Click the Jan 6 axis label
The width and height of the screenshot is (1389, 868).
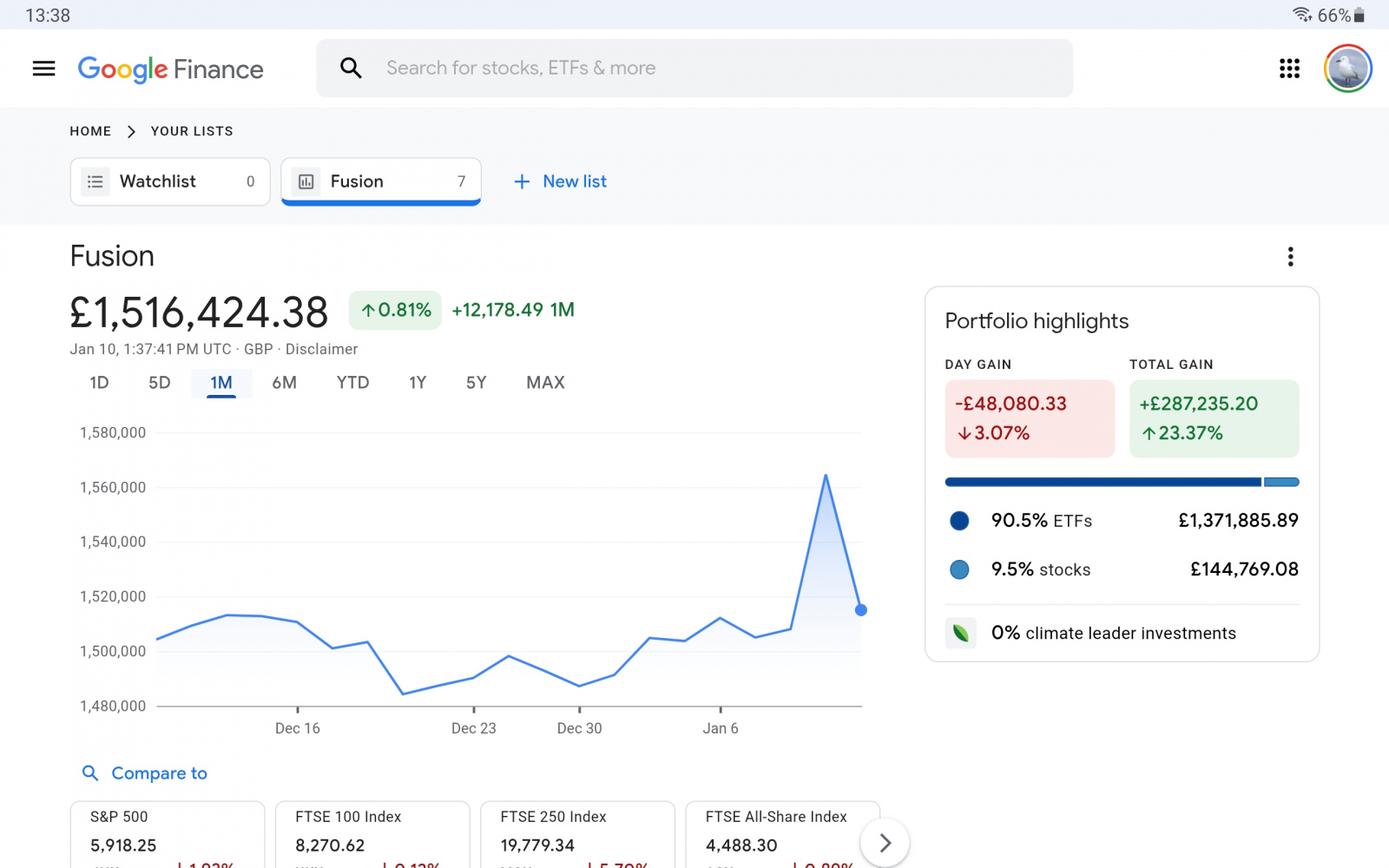(x=721, y=728)
